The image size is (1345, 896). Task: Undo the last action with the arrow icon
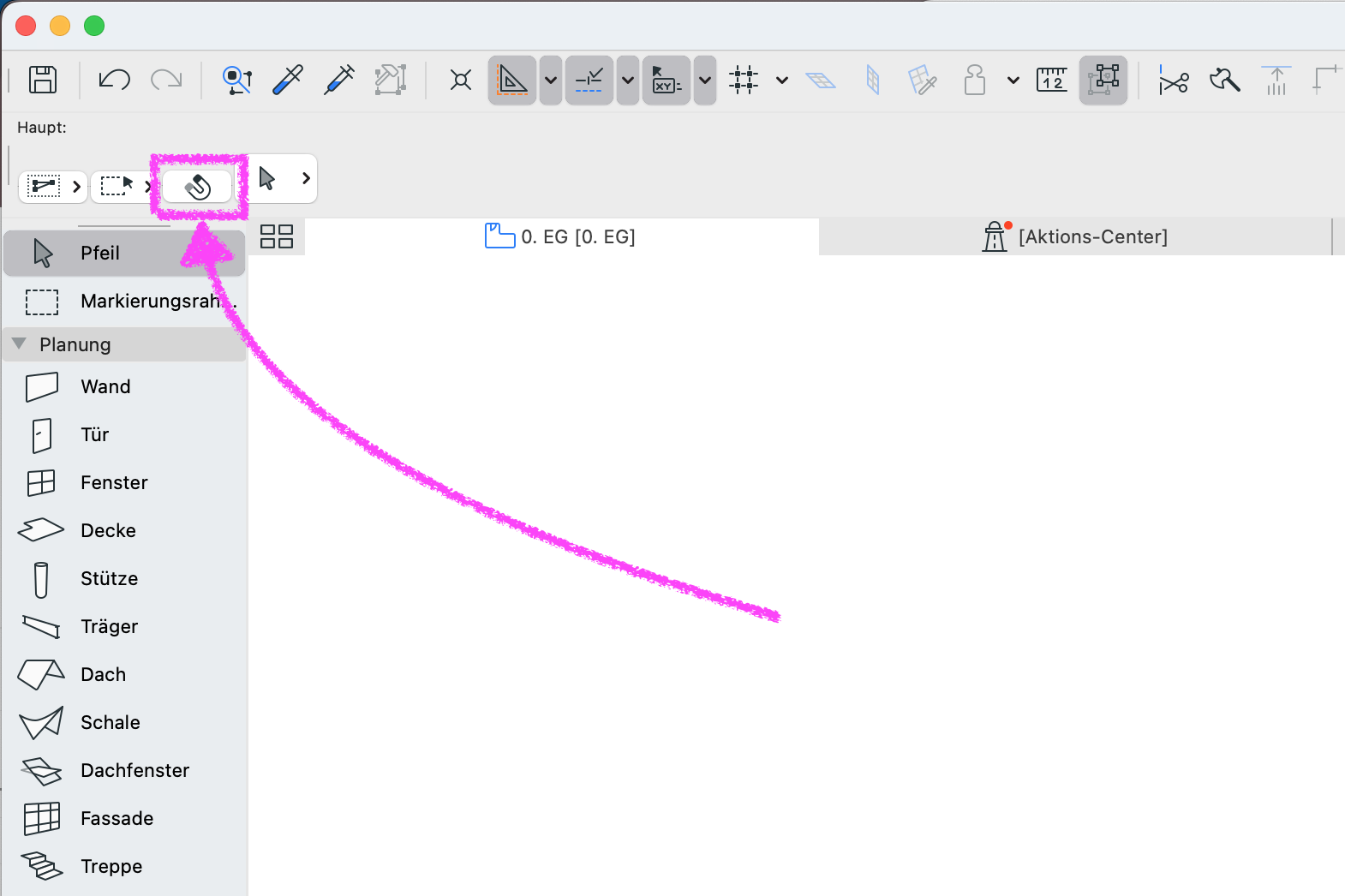pyautogui.click(x=114, y=80)
